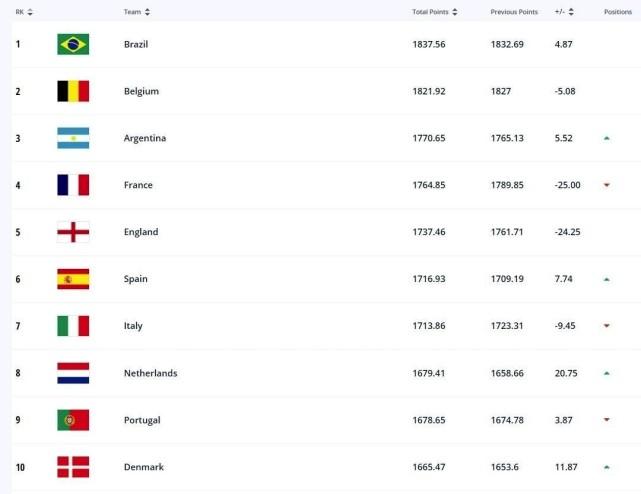Click the Portugal flag icon
The image size is (641, 494).
tap(73, 420)
